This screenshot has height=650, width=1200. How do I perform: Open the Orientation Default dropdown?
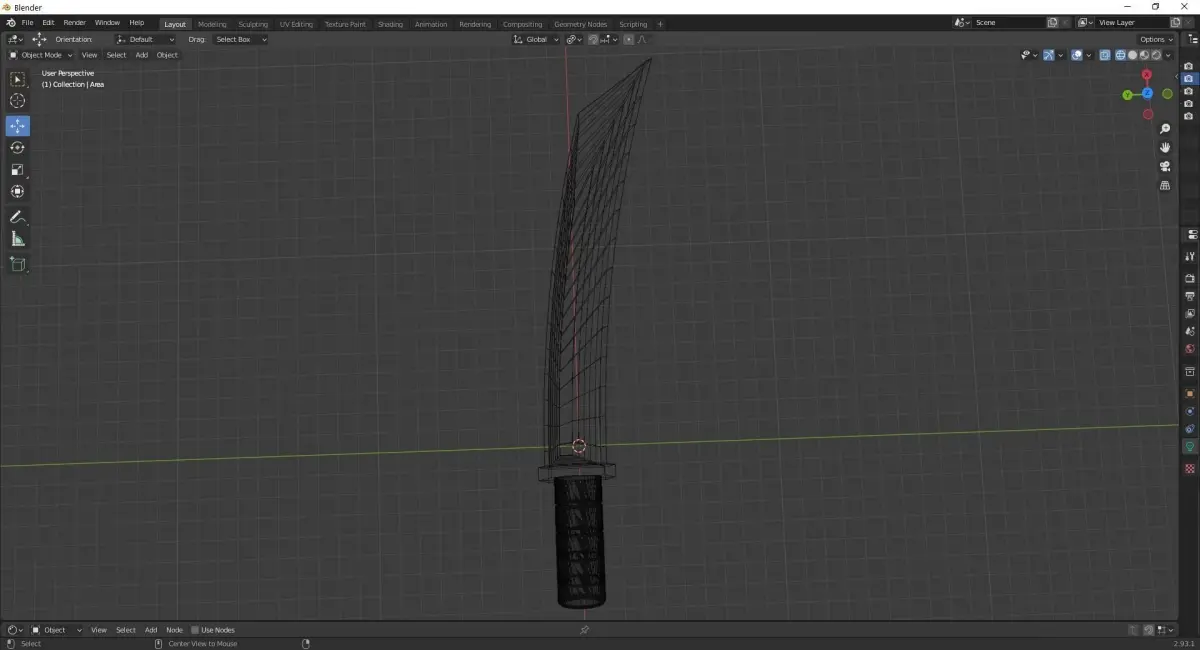(x=145, y=39)
